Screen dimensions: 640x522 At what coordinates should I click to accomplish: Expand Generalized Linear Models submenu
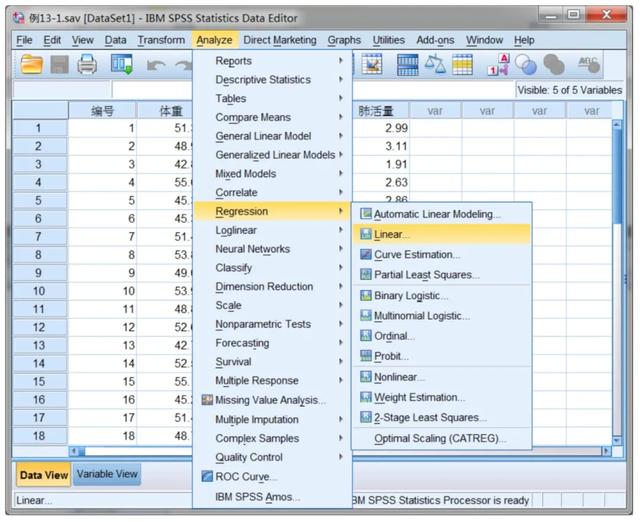pos(272,155)
